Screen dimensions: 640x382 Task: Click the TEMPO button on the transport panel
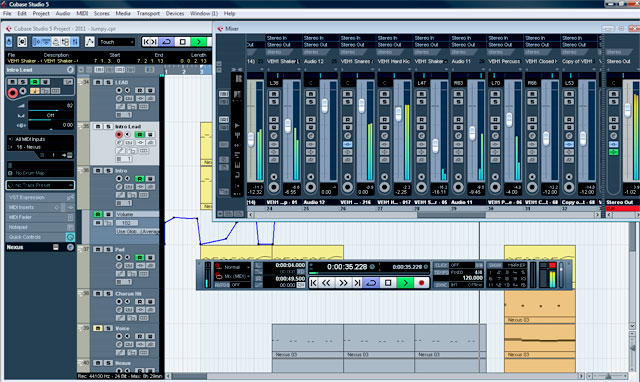(441, 272)
